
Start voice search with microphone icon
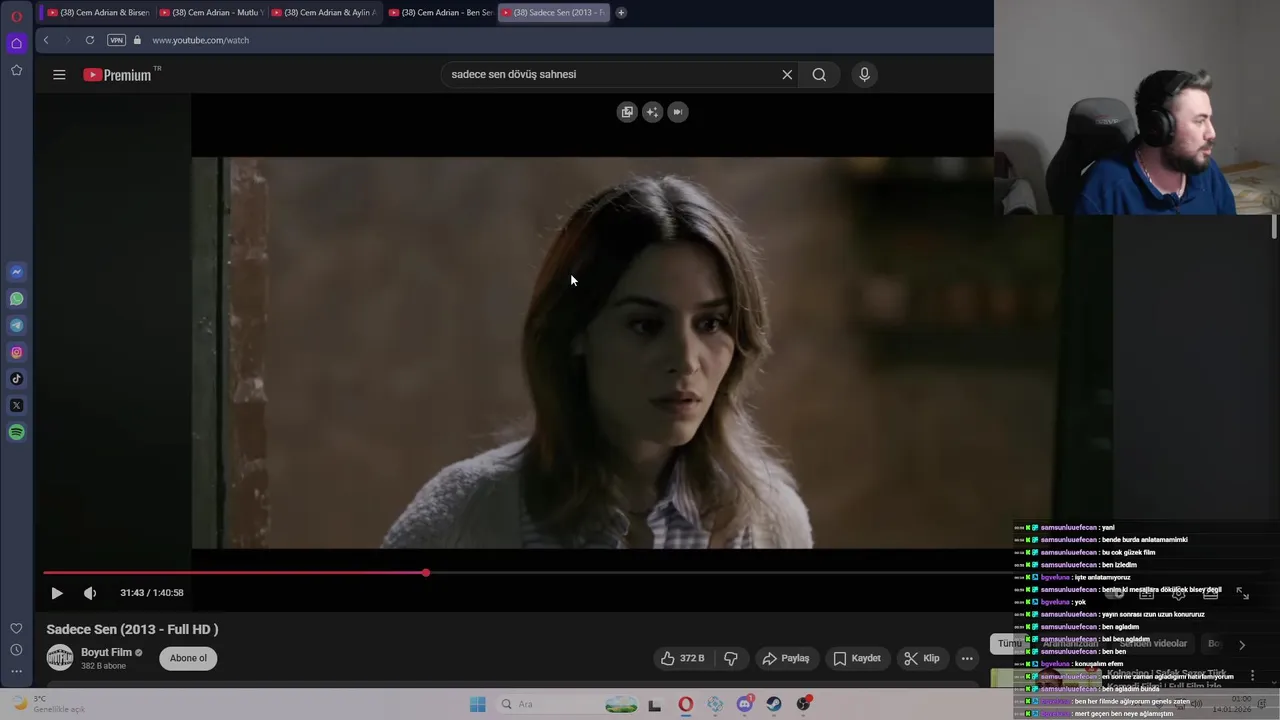864,74
